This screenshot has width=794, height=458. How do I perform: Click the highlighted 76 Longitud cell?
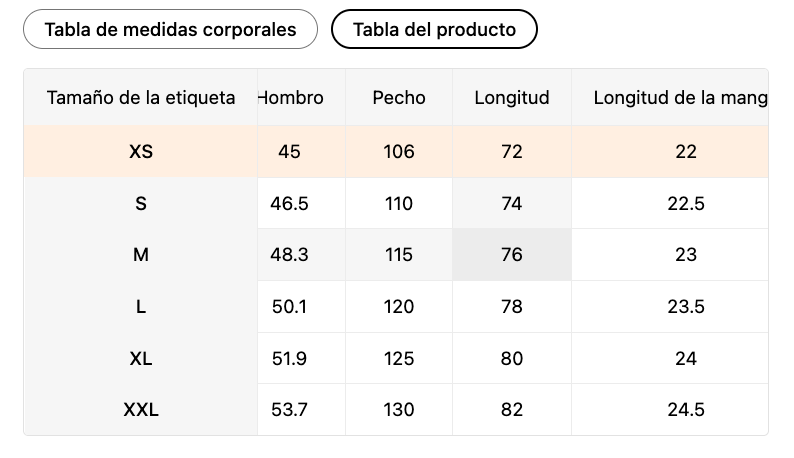(x=512, y=255)
